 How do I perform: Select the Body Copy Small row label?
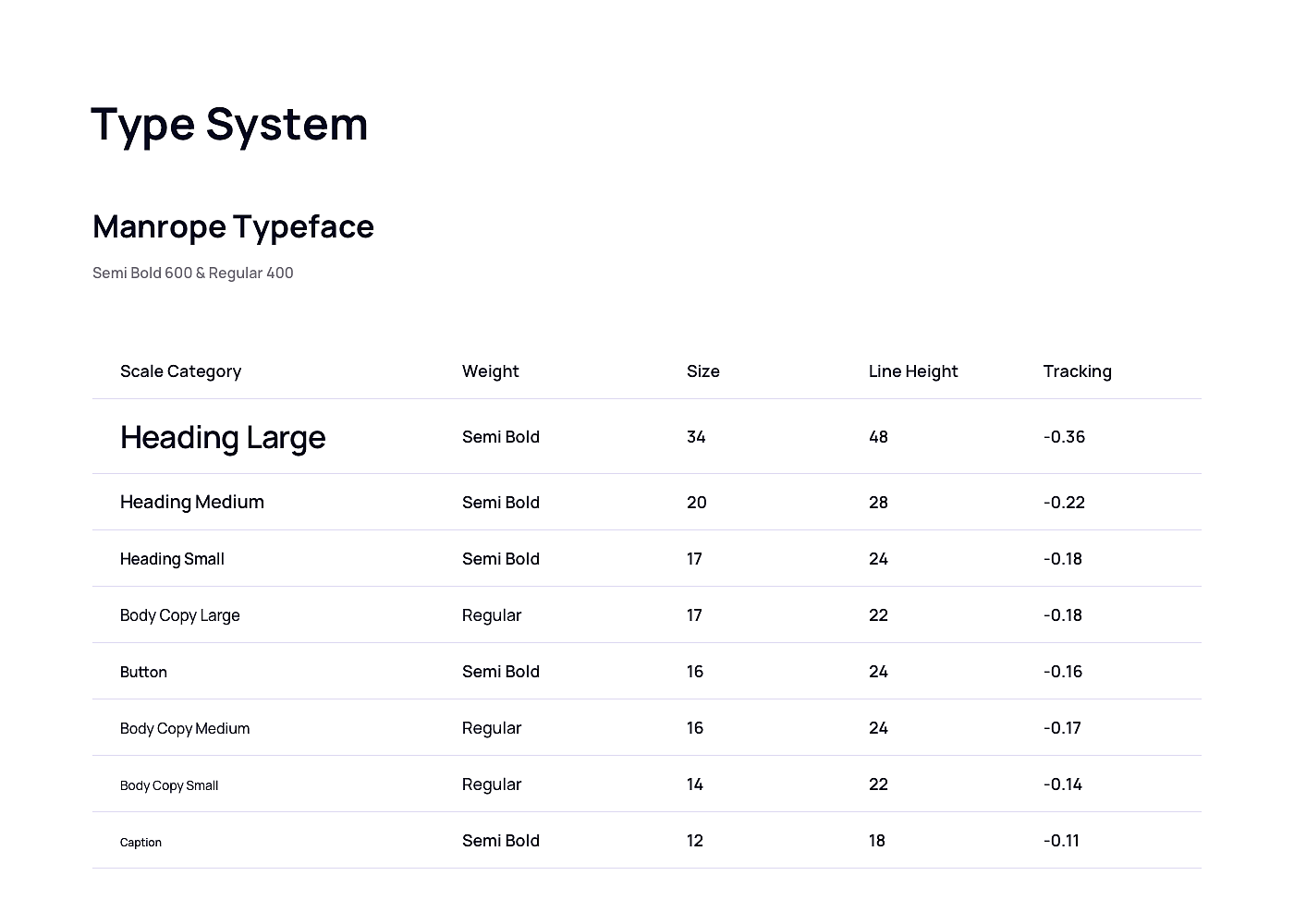click(x=169, y=785)
